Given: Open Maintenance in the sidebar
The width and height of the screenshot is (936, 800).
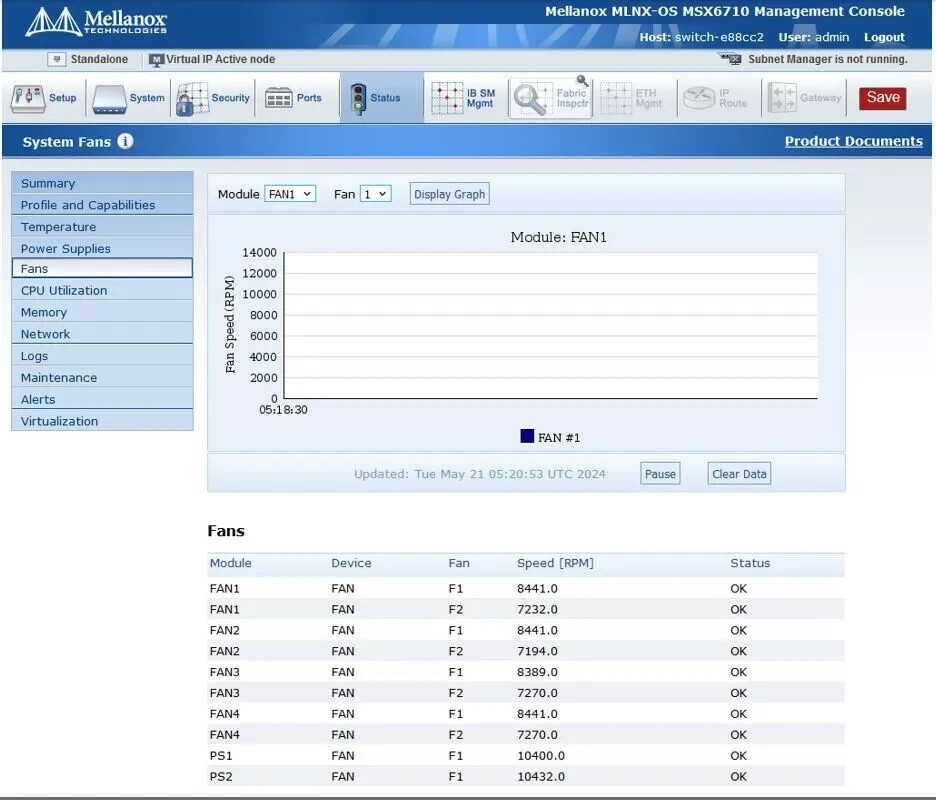Looking at the screenshot, I should coord(102,377).
